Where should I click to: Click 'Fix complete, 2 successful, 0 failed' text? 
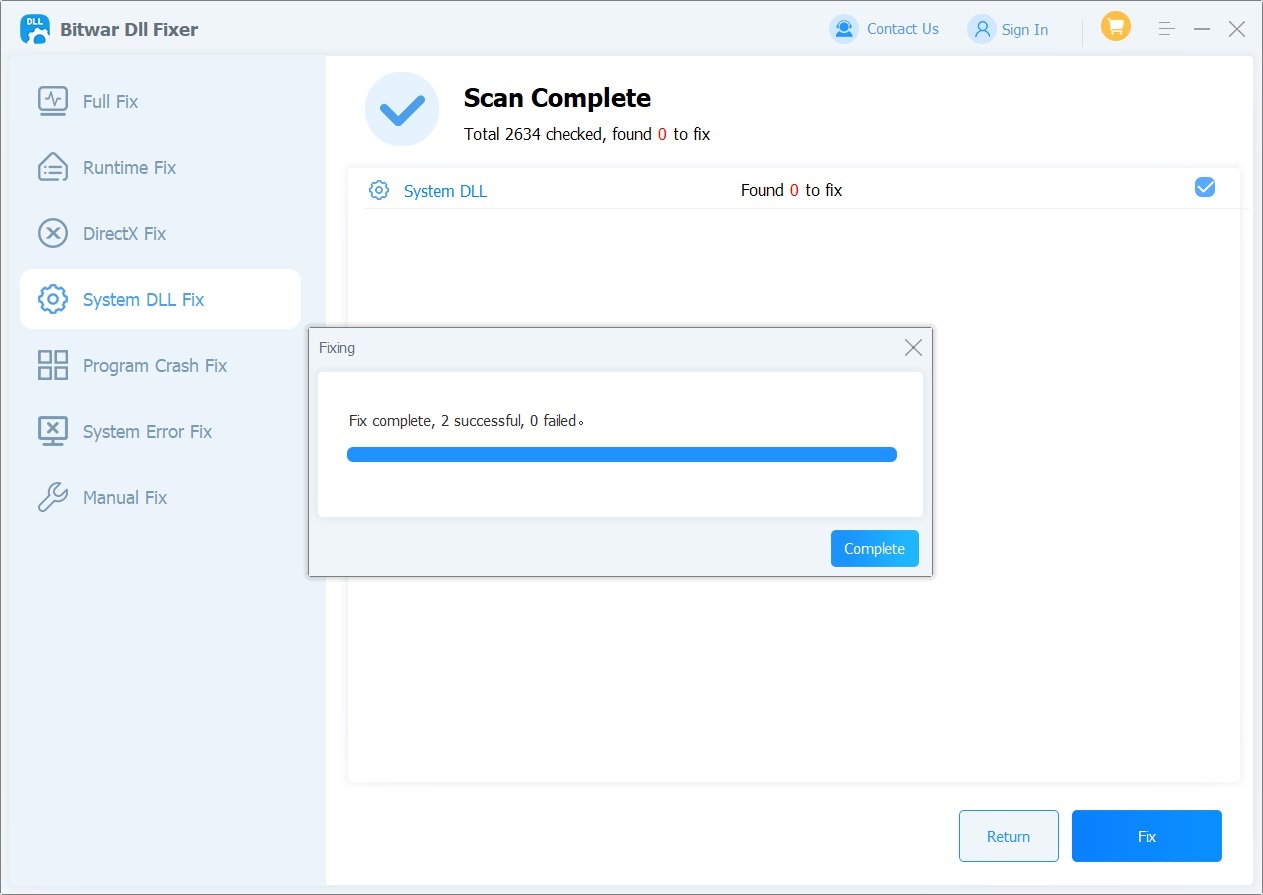click(466, 421)
